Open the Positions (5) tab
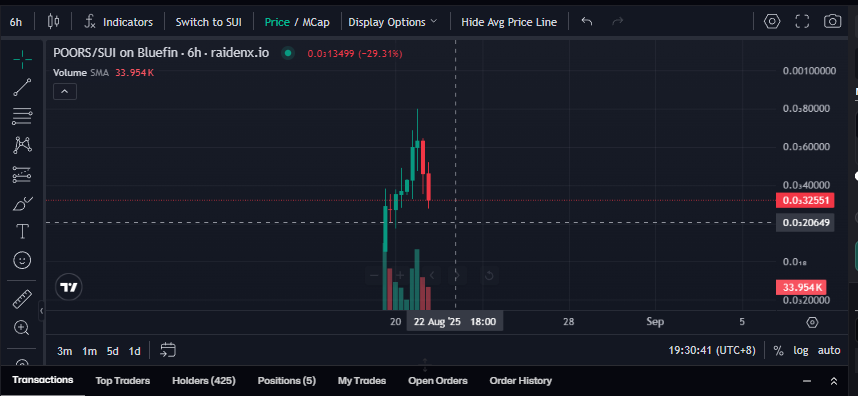The height and width of the screenshot is (396, 858). click(287, 381)
